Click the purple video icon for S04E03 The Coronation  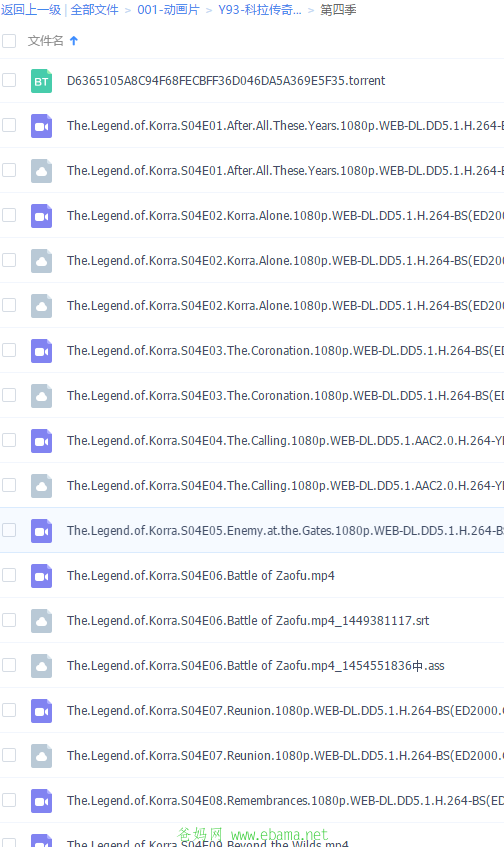tap(42, 351)
